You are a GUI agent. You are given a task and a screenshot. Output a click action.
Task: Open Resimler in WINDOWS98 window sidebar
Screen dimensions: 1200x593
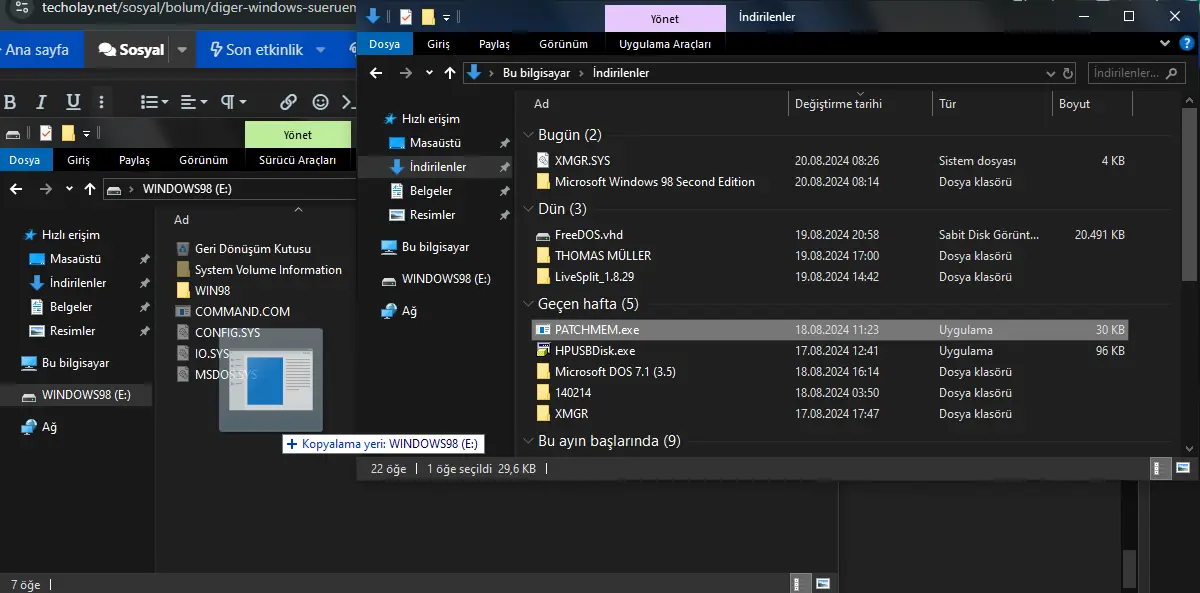tap(73, 331)
